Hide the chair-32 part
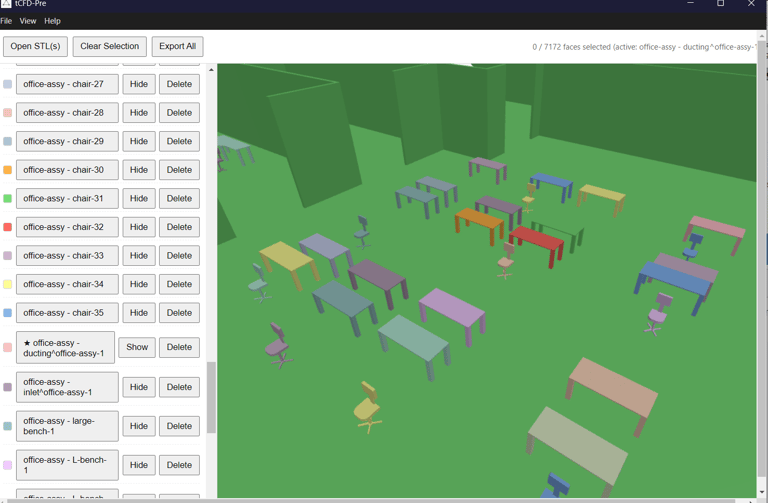 tap(139, 227)
